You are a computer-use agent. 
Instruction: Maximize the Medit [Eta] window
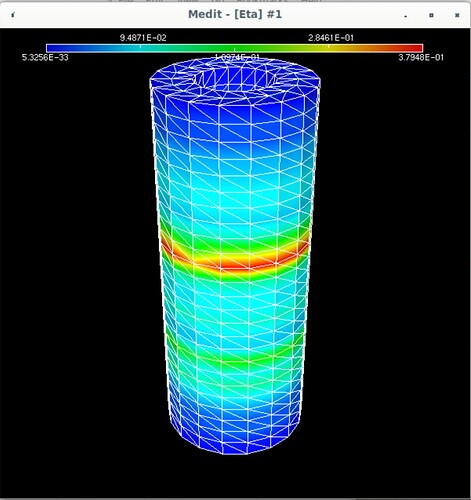431,15
